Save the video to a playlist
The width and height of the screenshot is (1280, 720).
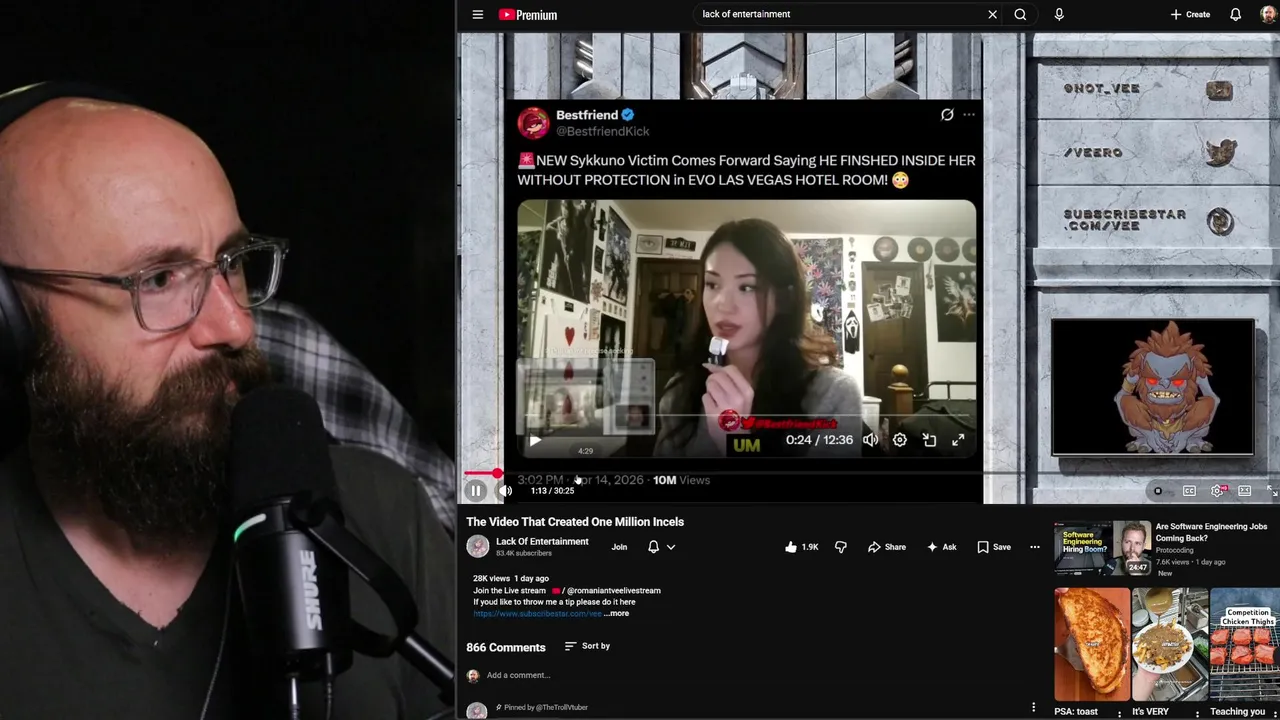pos(994,547)
